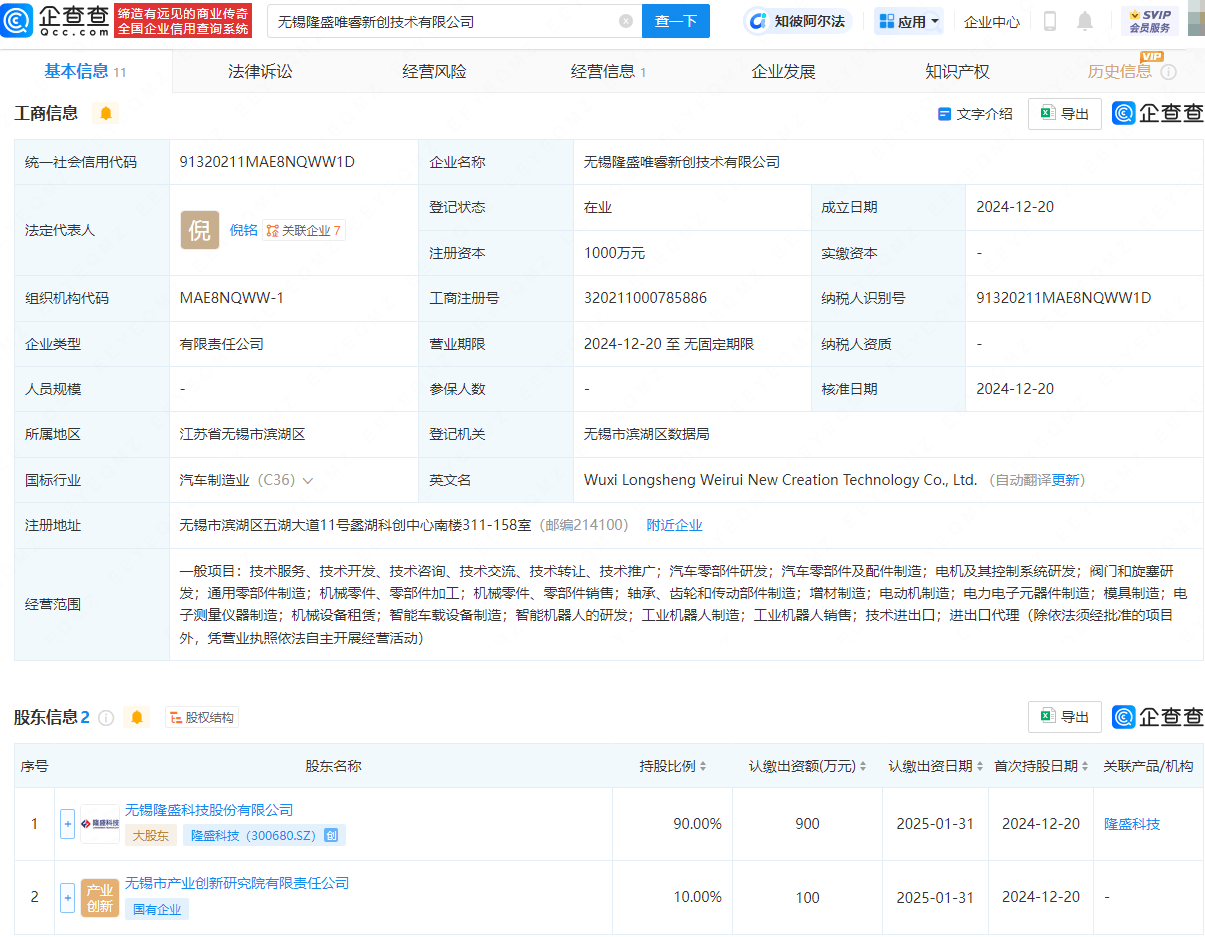
Task: Click organization code MAE8NQWW-1
Action: [x=232, y=298]
